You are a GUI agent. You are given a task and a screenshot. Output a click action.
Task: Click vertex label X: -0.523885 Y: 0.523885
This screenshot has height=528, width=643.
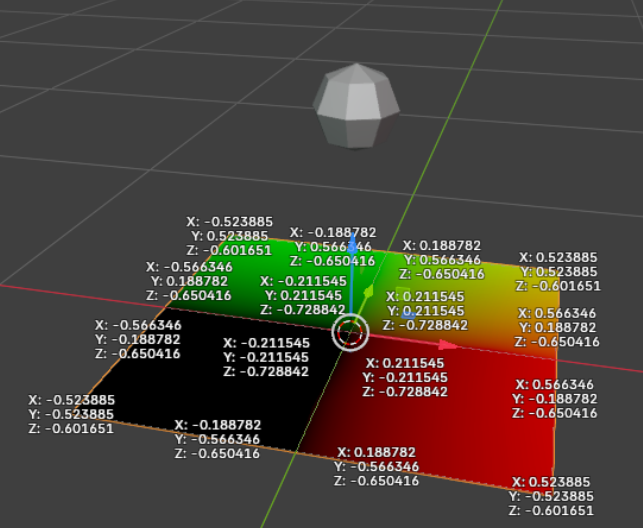point(229,236)
